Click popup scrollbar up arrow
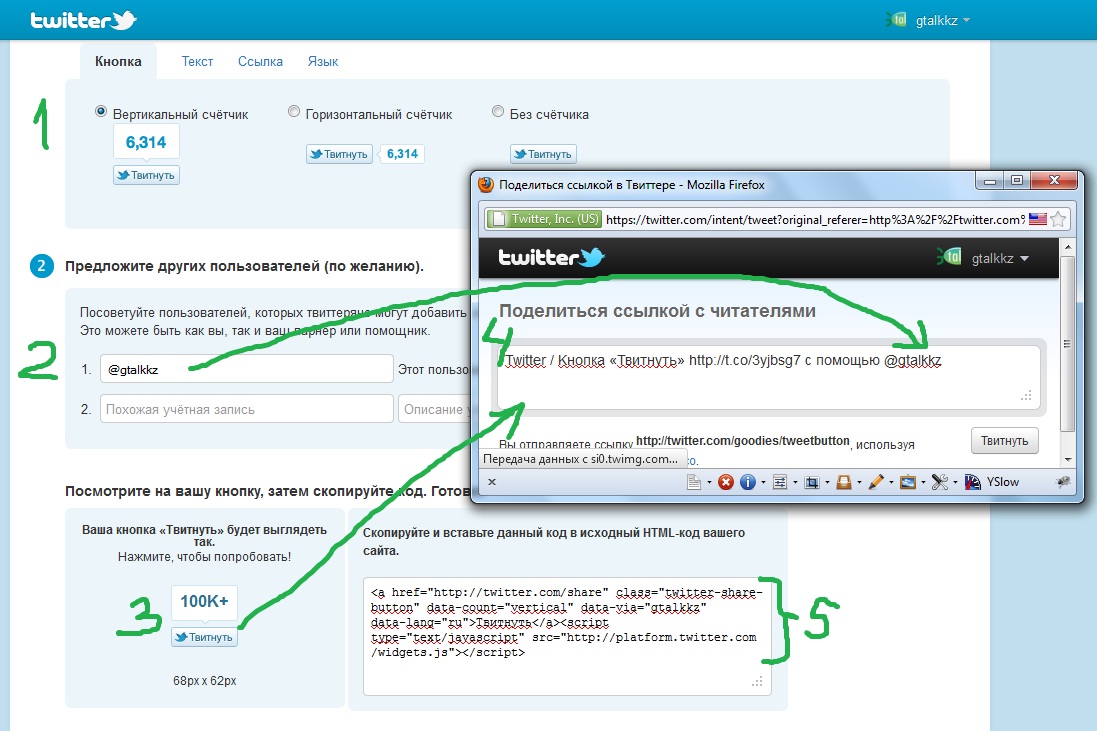The width and height of the screenshot is (1097, 731). coord(1068,247)
